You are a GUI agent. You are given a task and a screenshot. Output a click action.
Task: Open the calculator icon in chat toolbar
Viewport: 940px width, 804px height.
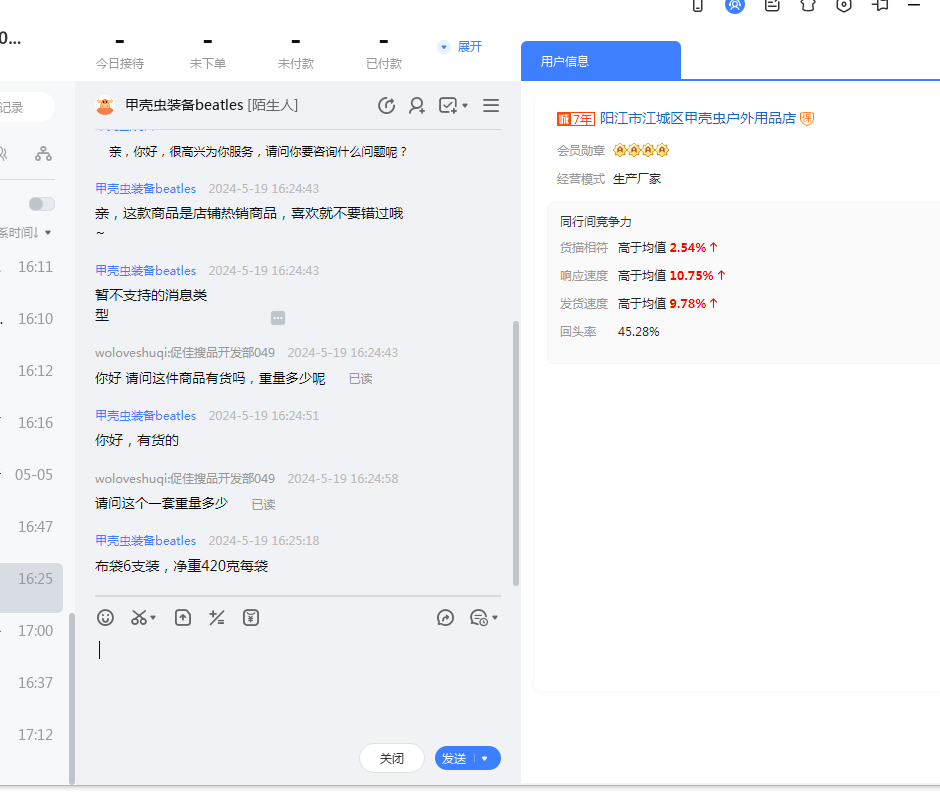[216, 618]
